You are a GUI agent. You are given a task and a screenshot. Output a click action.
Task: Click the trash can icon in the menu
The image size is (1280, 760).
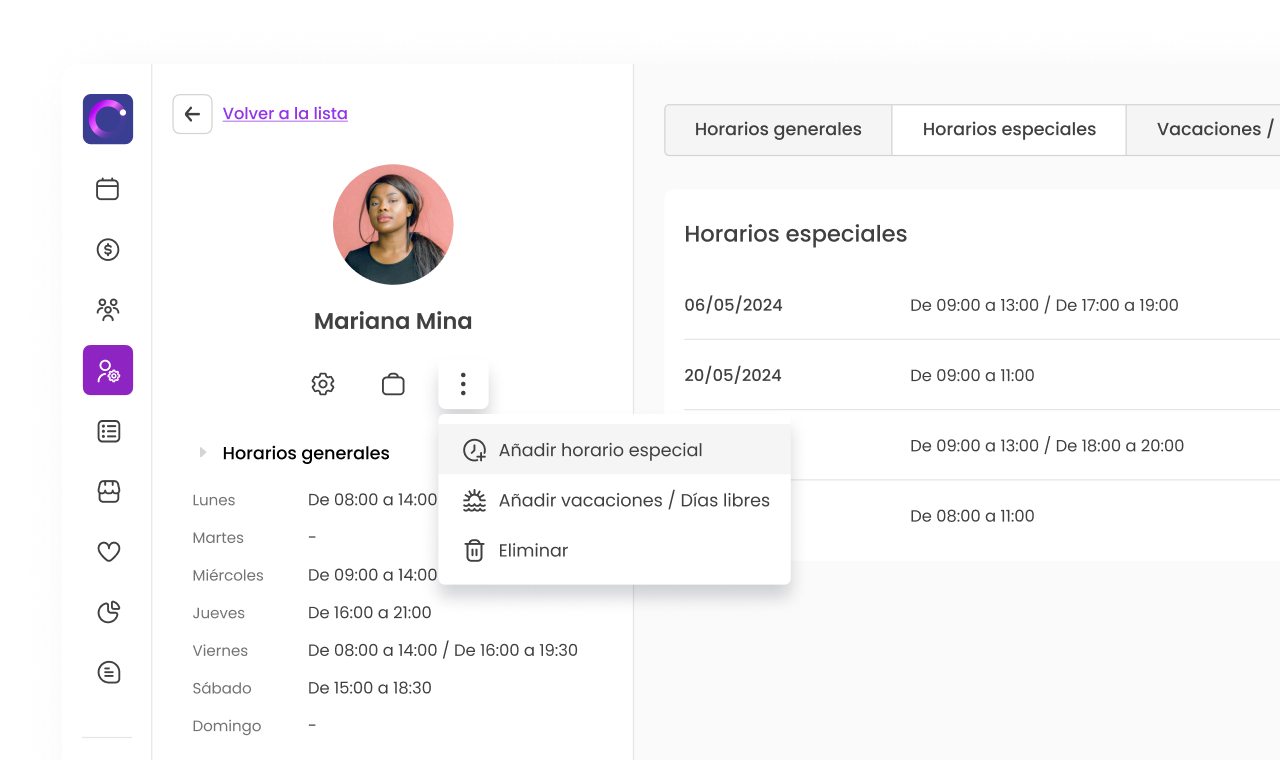point(474,550)
